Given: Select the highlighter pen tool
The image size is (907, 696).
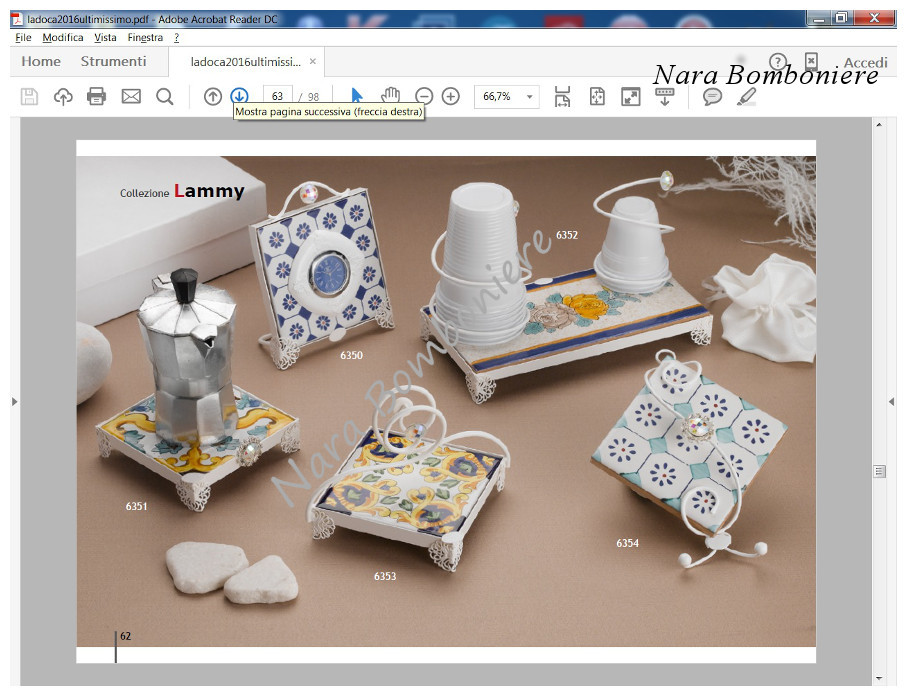Looking at the screenshot, I should (746, 96).
